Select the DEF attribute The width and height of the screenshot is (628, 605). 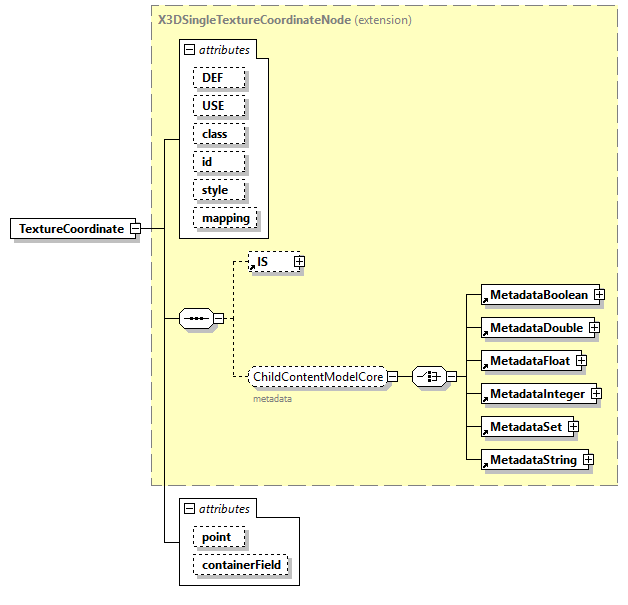point(215,78)
